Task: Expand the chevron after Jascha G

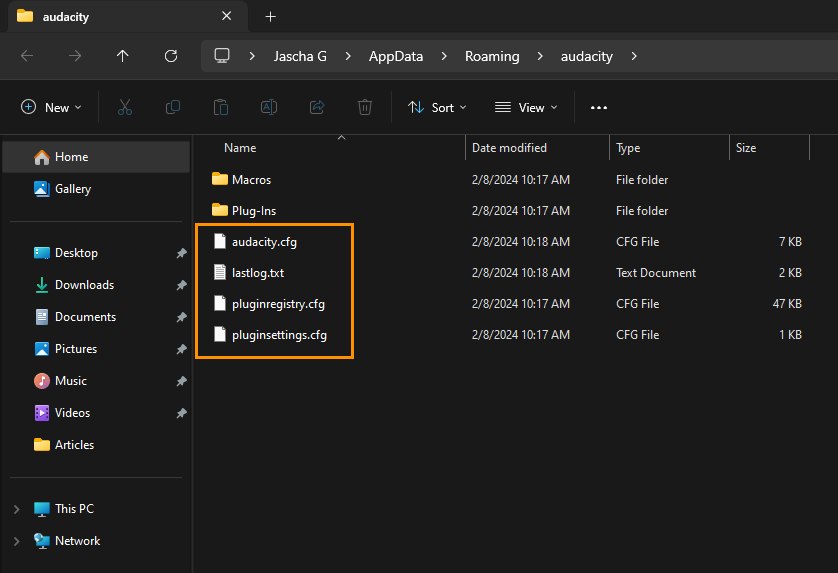Action: (x=348, y=56)
